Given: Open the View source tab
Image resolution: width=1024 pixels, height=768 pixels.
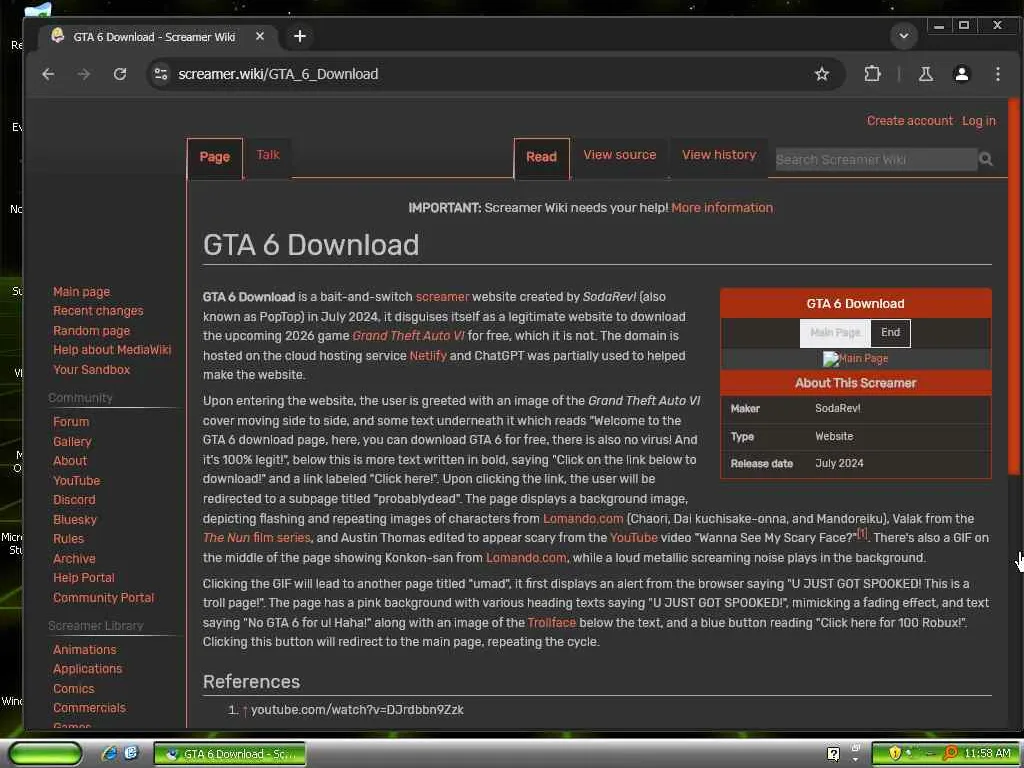Looking at the screenshot, I should click(620, 155).
